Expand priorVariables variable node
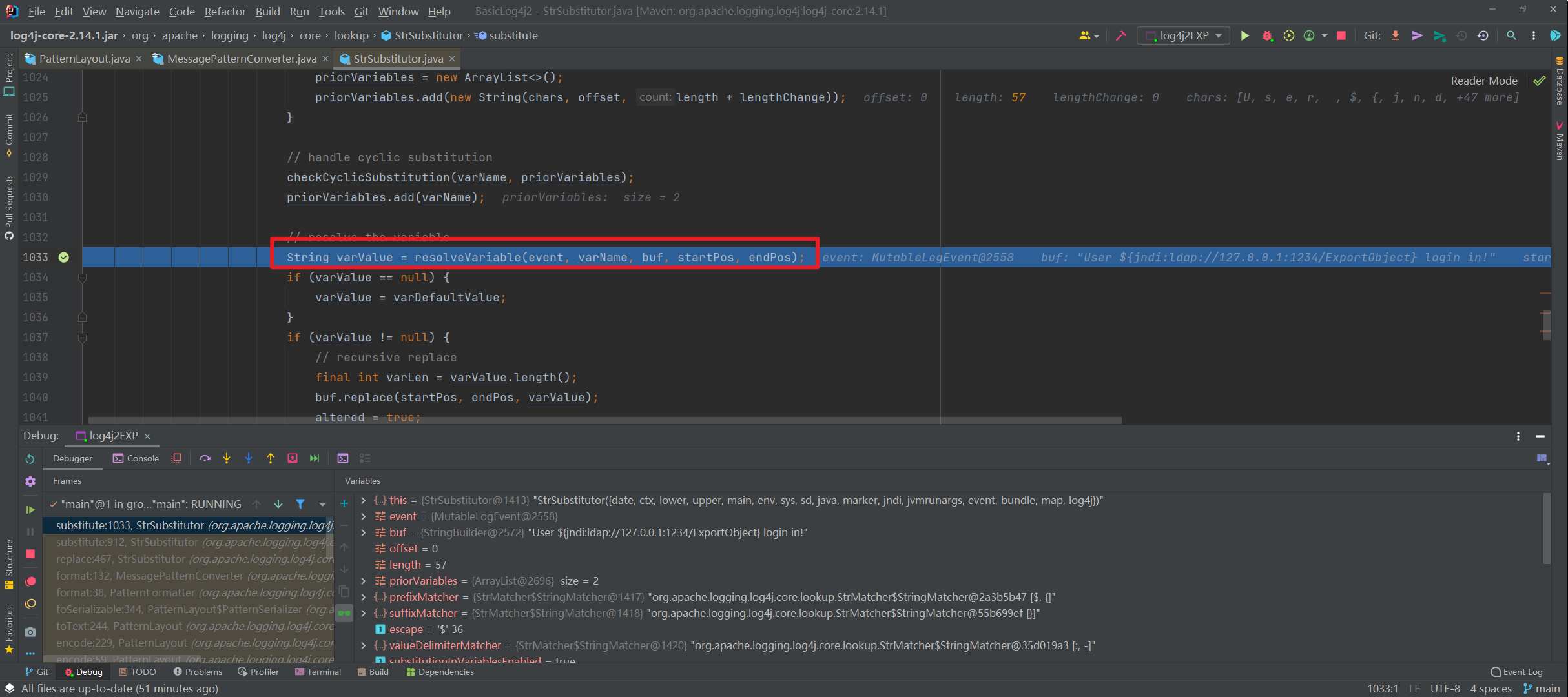 pos(364,581)
